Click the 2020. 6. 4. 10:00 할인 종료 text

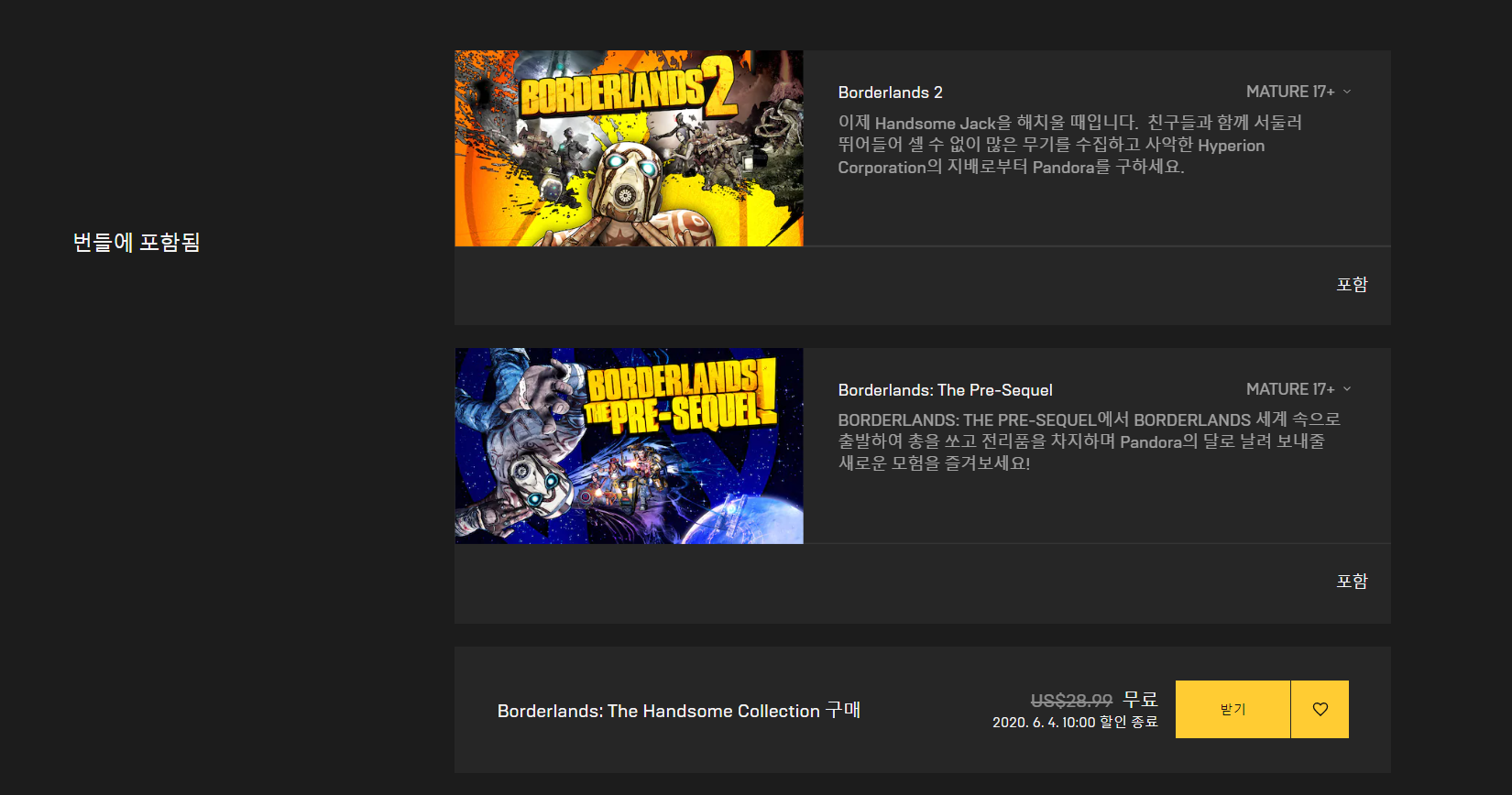[1075, 723]
